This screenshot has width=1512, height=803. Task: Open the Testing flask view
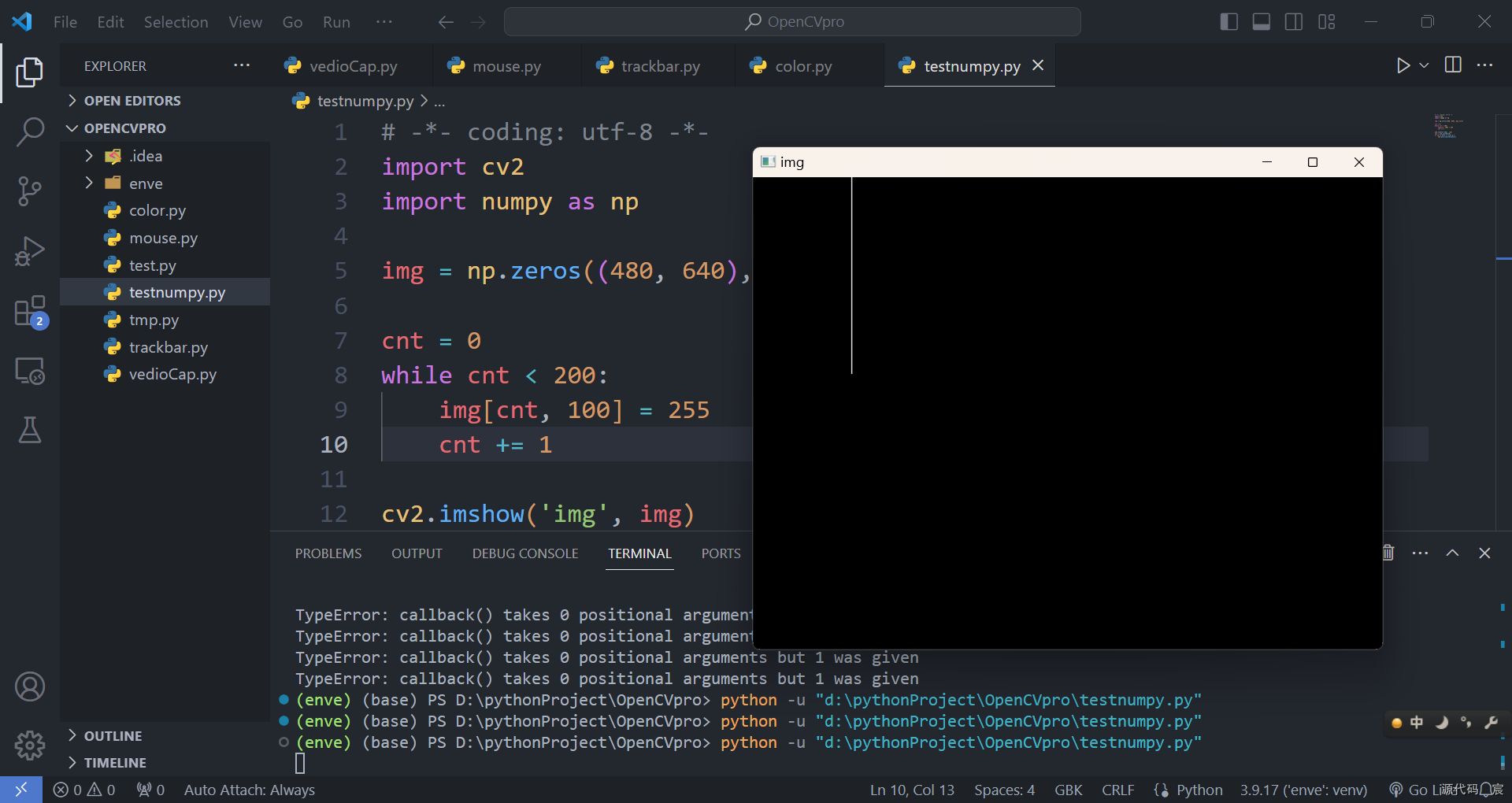[30, 430]
